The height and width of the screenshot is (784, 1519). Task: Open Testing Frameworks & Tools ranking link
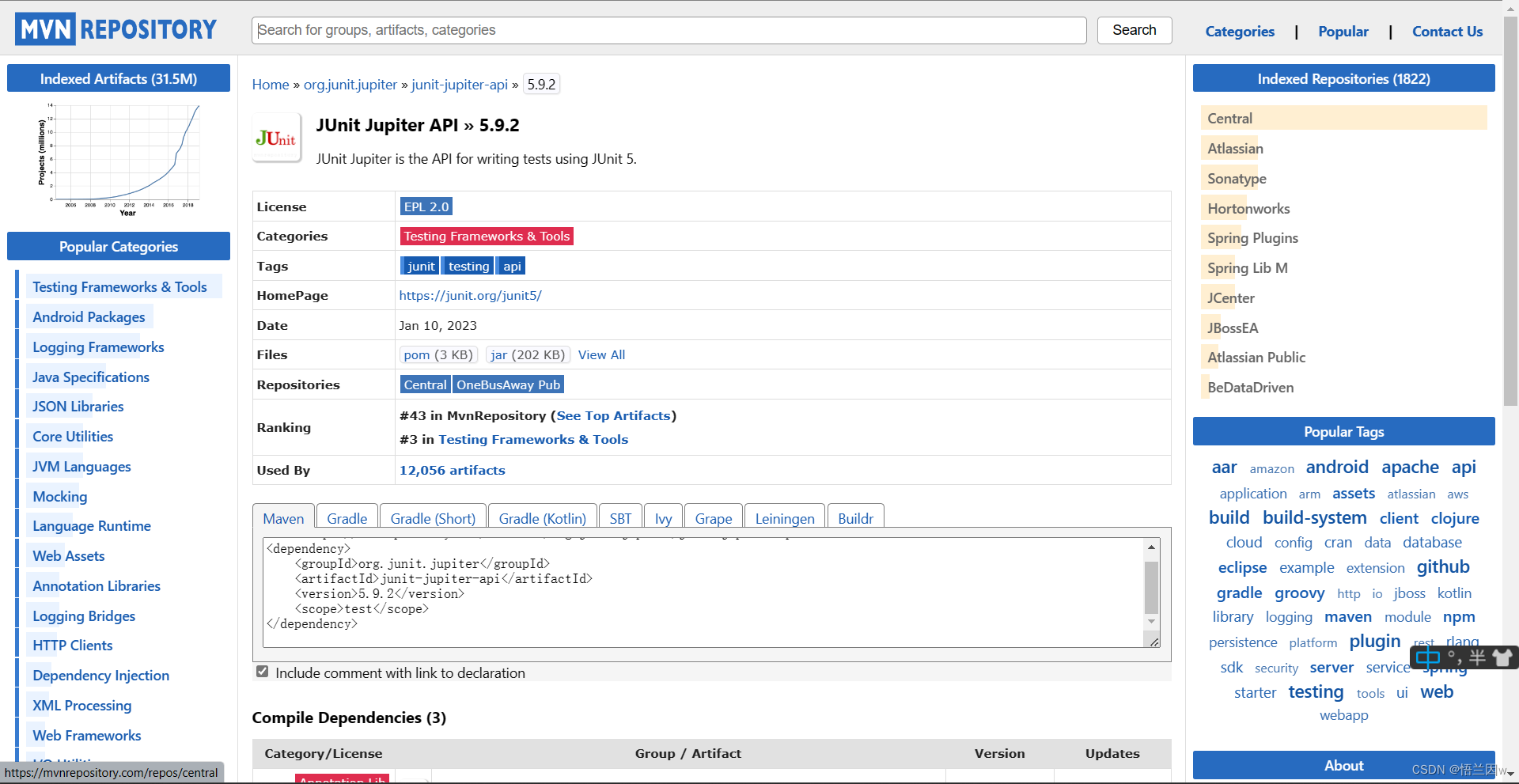tap(533, 439)
